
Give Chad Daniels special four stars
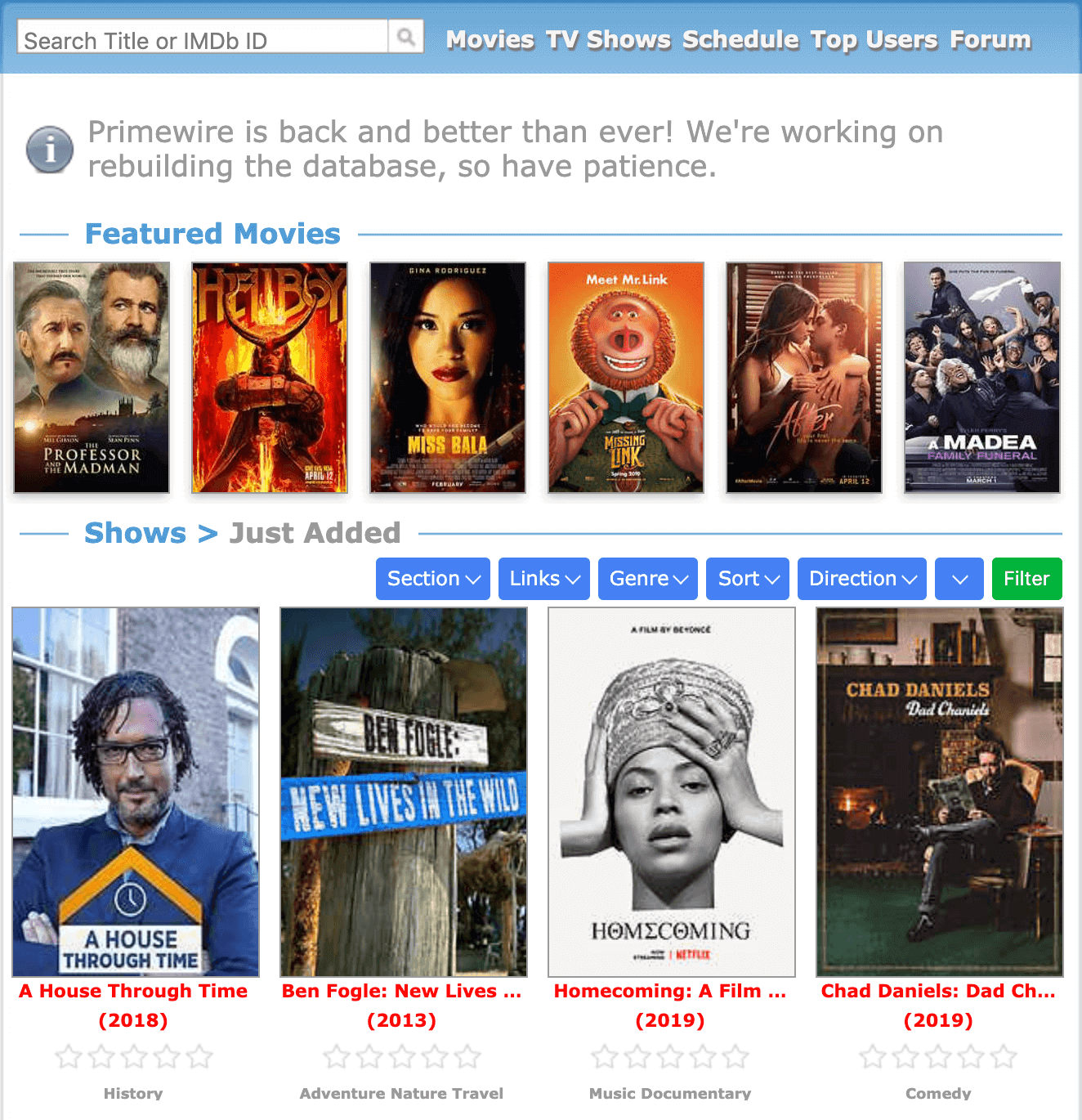[971, 1057]
